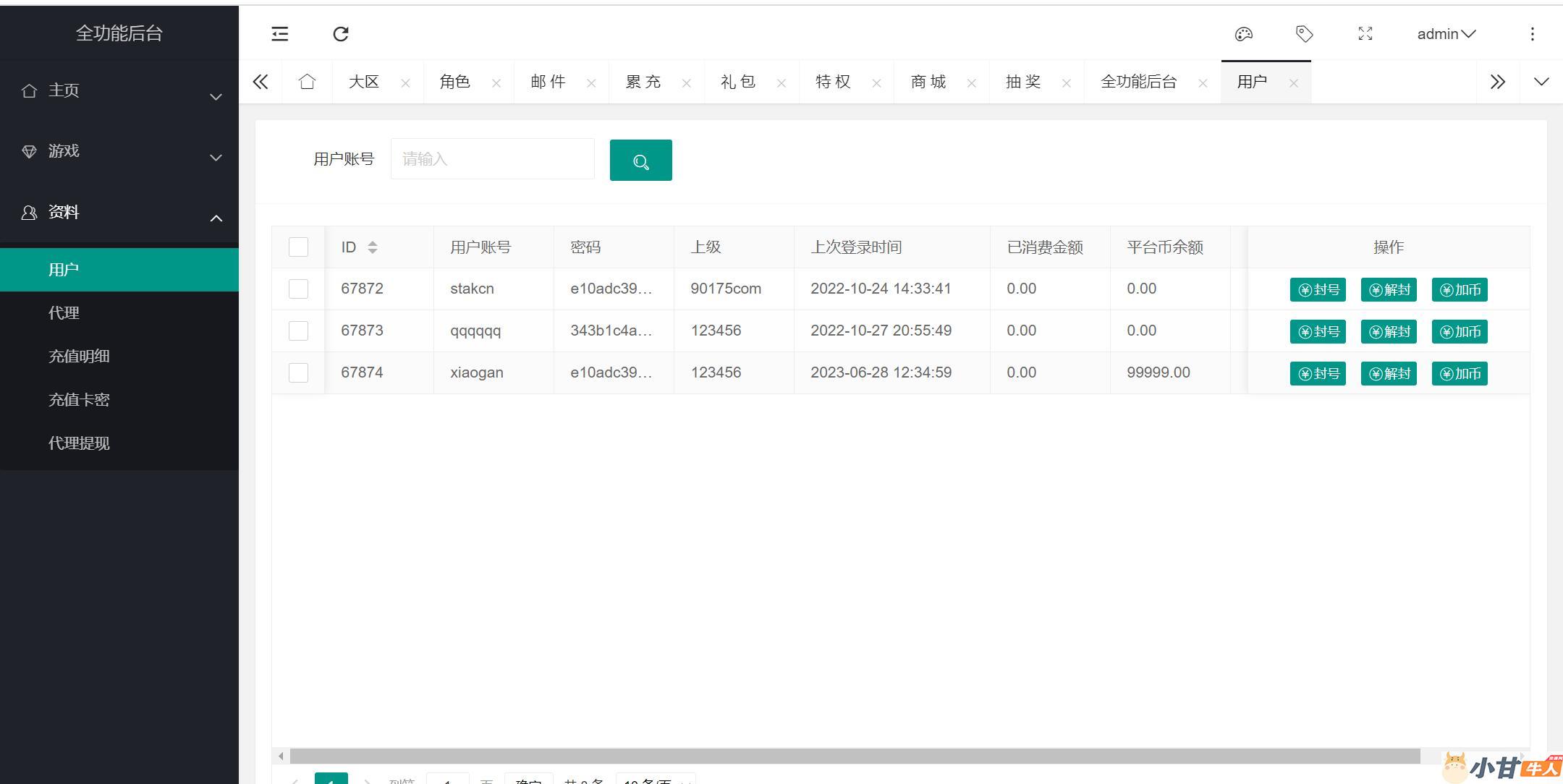Click the magnifier search button

pyautogui.click(x=640, y=161)
